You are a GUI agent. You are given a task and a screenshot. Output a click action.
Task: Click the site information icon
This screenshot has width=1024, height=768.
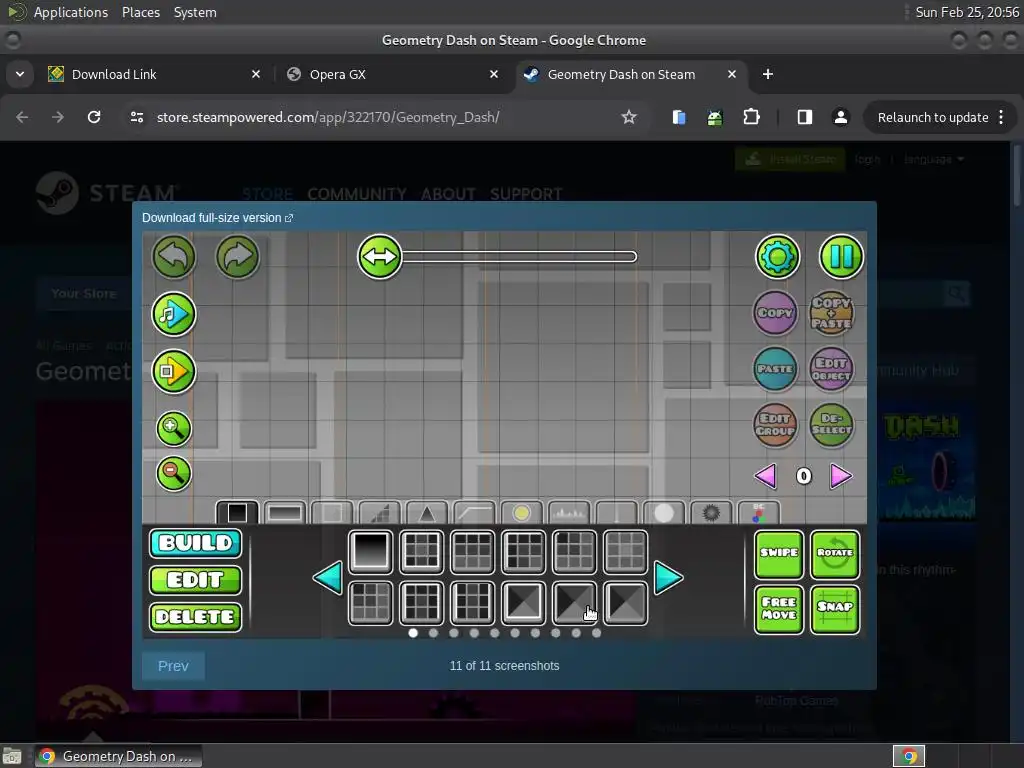point(136,118)
